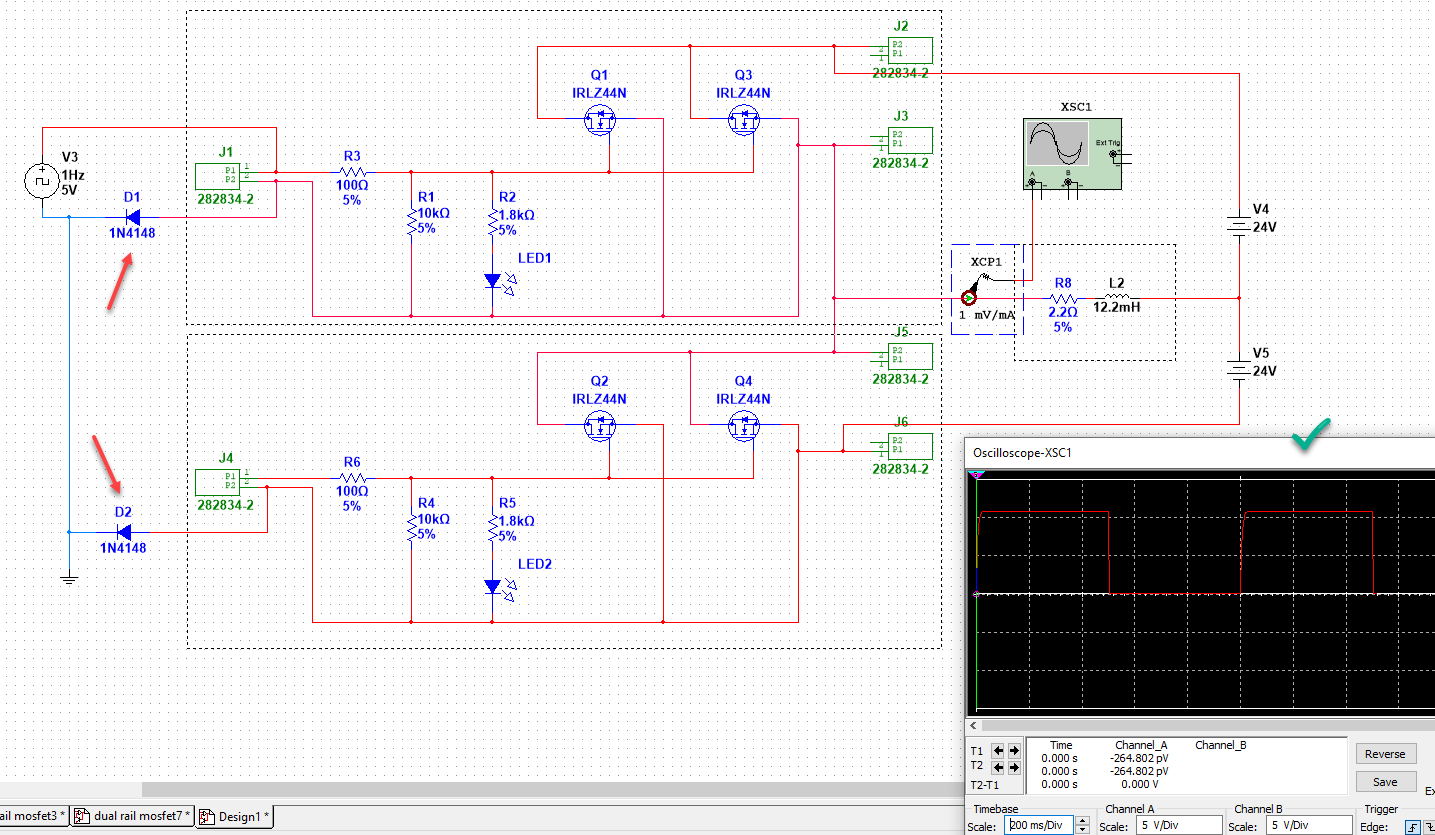The height and width of the screenshot is (835, 1435).
Task: Click the '1 mV/mA' probe ratio label
Action: pos(987,316)
